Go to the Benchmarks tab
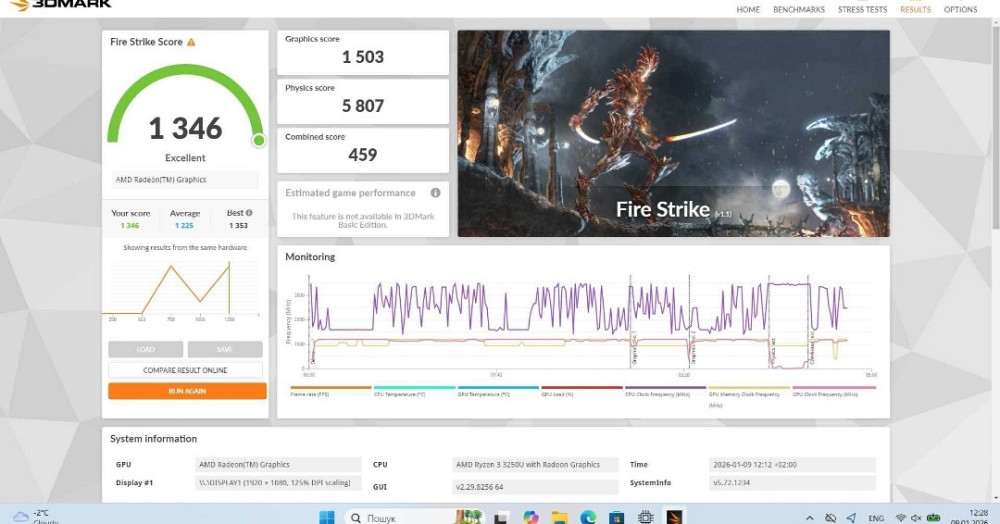This screenshot has width=1000, height=524. (x=798, y=10)
